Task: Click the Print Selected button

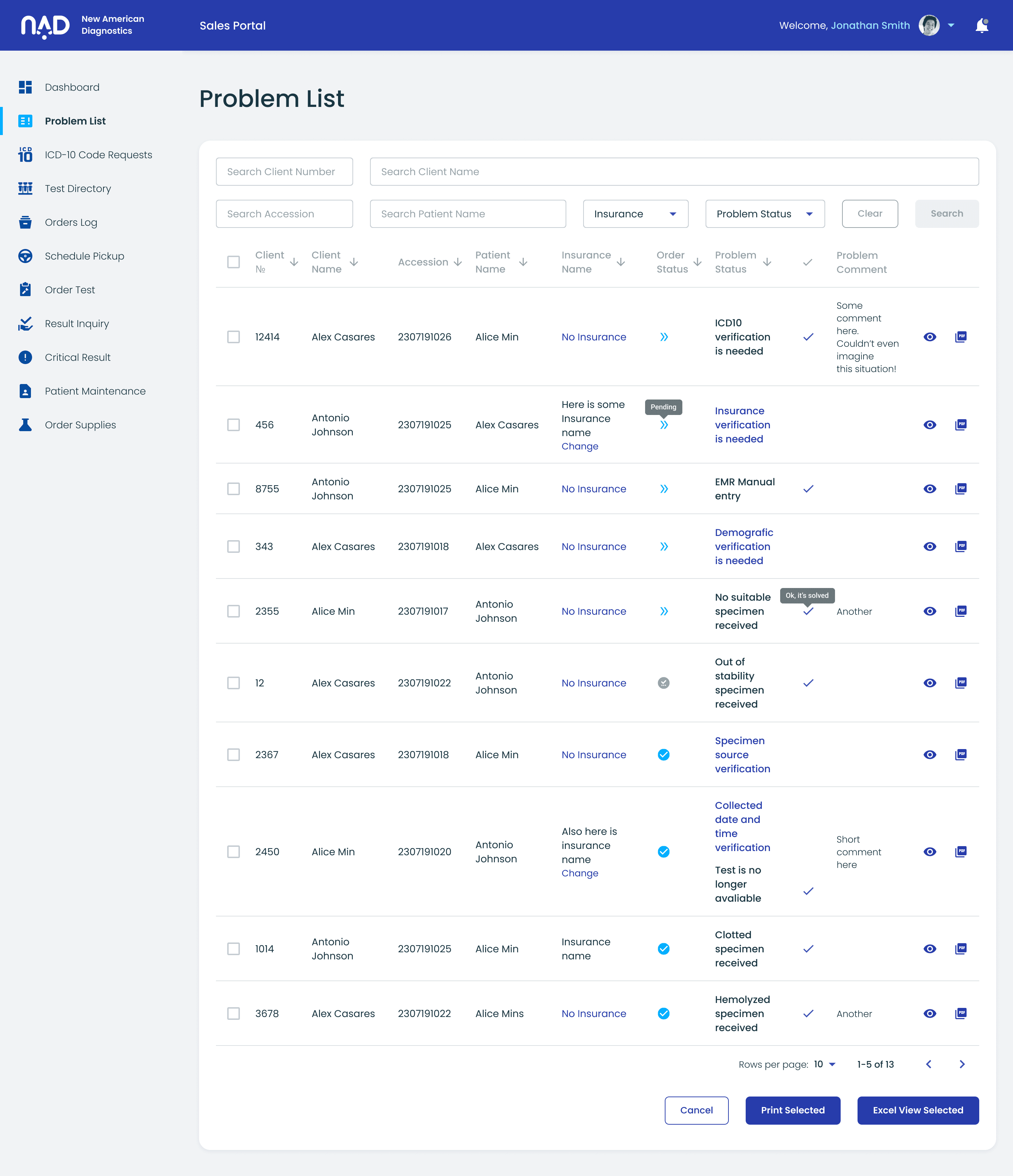Action: pyautogui.click(x=792, y=1110)
